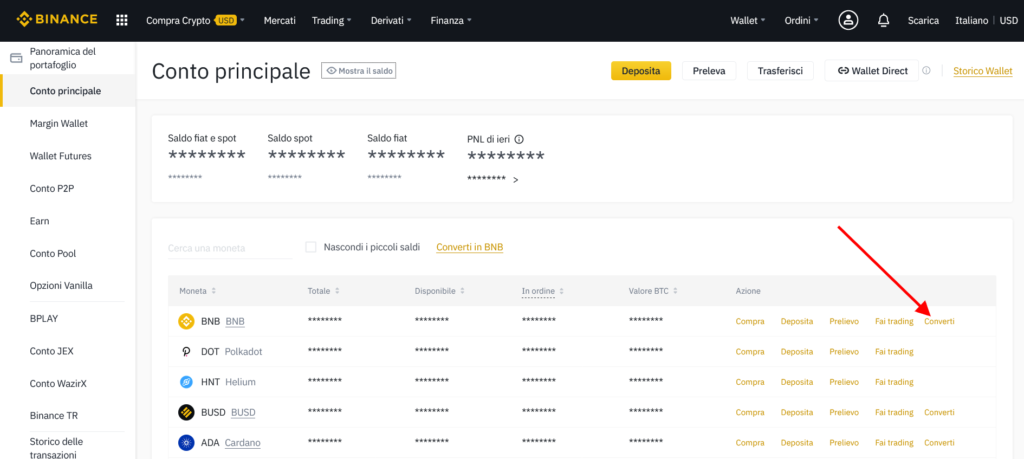This screenshot has width=1024, height=459.
Task: Expand Wallet dropdown in header
Action: click(x=748, y=20)
